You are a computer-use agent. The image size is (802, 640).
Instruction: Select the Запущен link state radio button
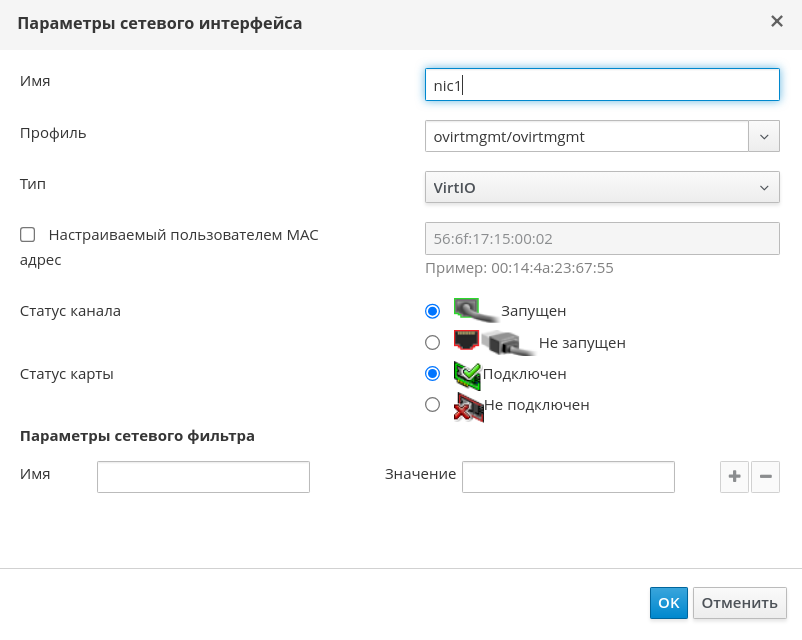432,311
